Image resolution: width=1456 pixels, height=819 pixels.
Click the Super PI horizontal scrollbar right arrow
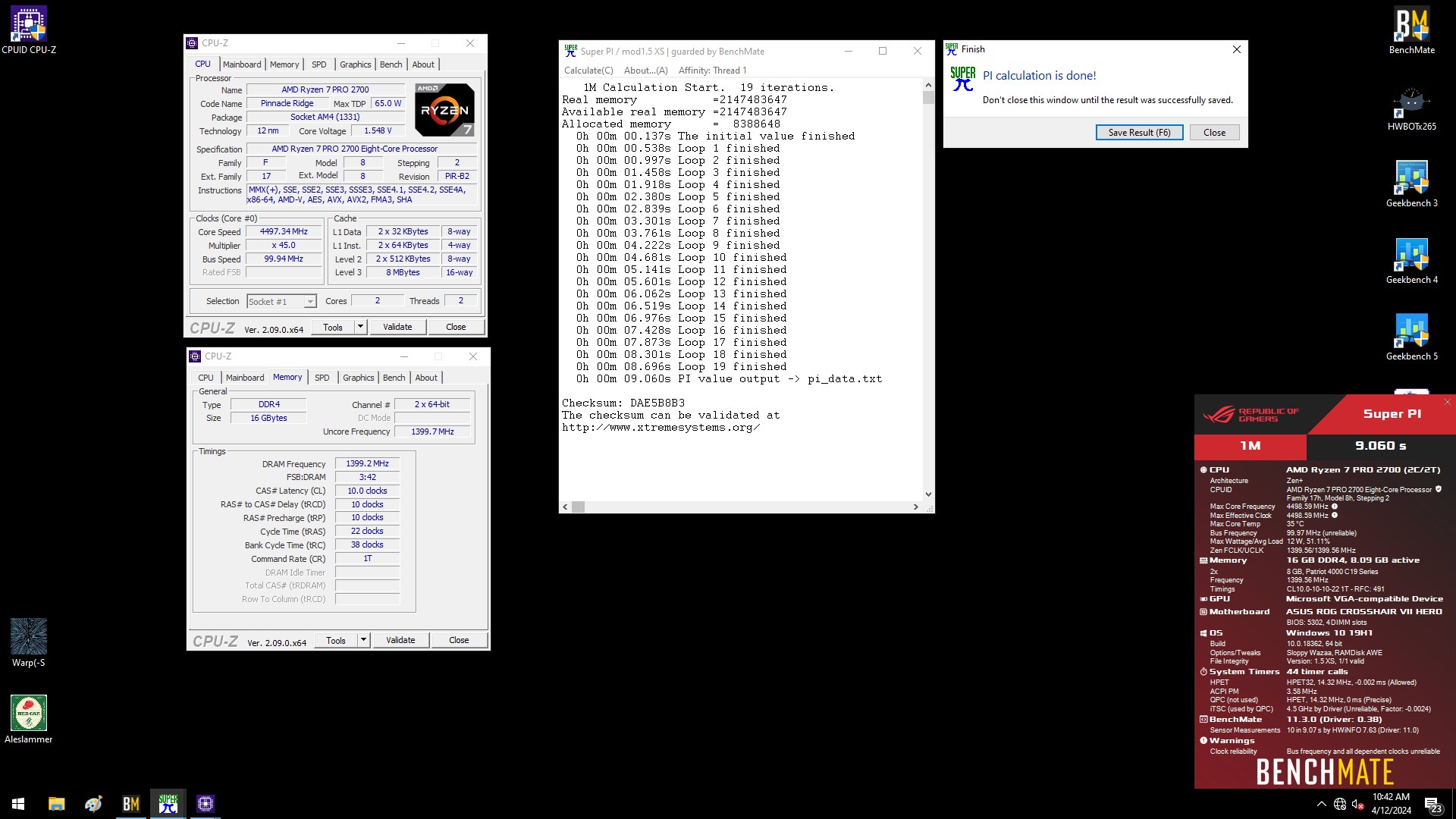click(x=915, y=507)
